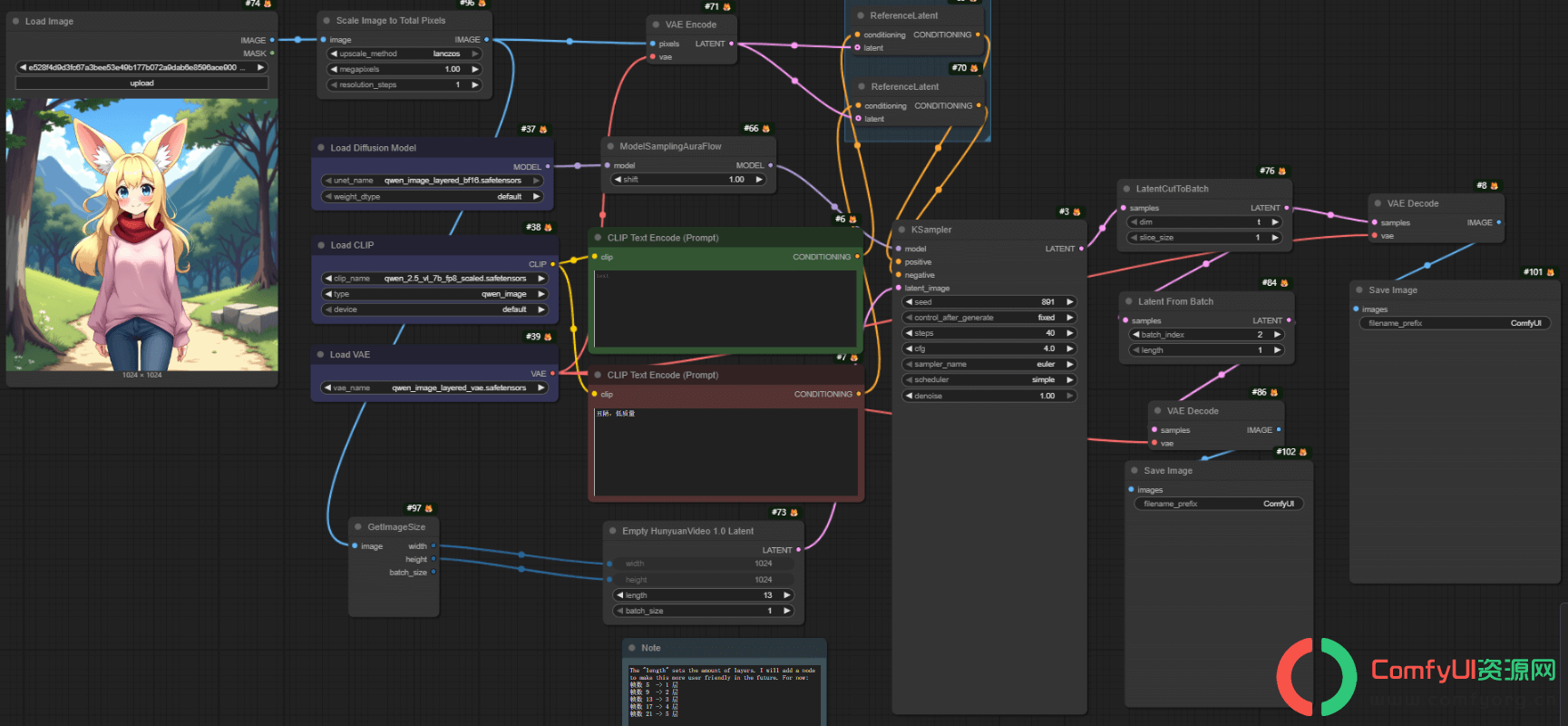The height and width of the screenshot is (726, 1568).
Task: Increase megapixels with its right arrow
Action: click(474, 69)
